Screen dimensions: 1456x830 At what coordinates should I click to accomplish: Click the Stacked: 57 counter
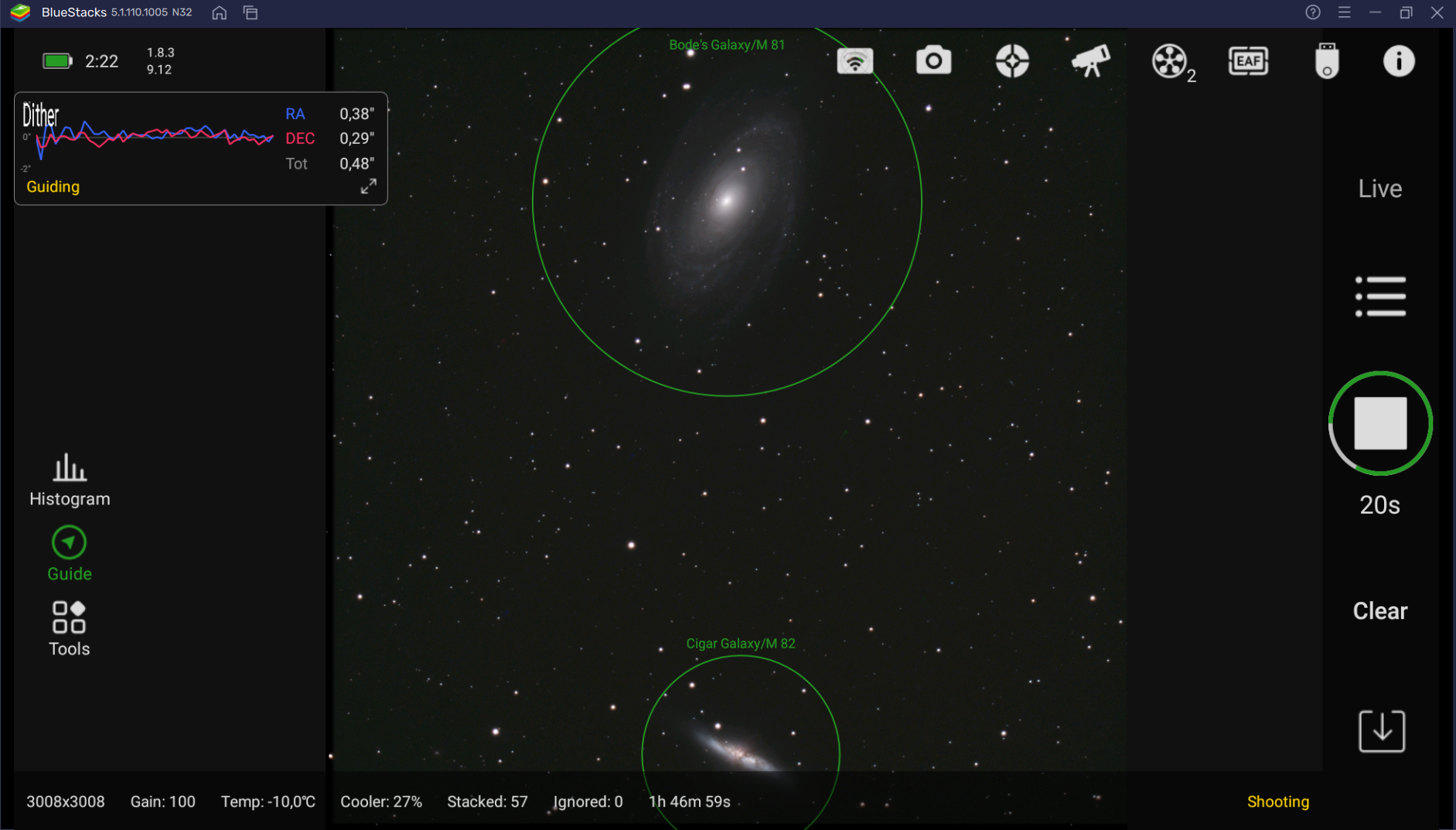point(487,802)
